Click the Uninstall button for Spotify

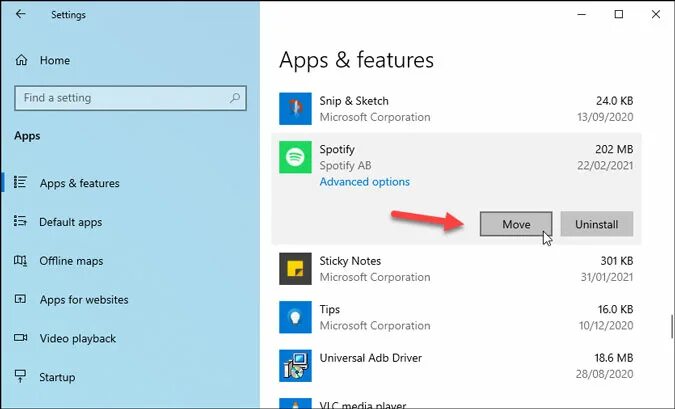(x=597, y=224)
